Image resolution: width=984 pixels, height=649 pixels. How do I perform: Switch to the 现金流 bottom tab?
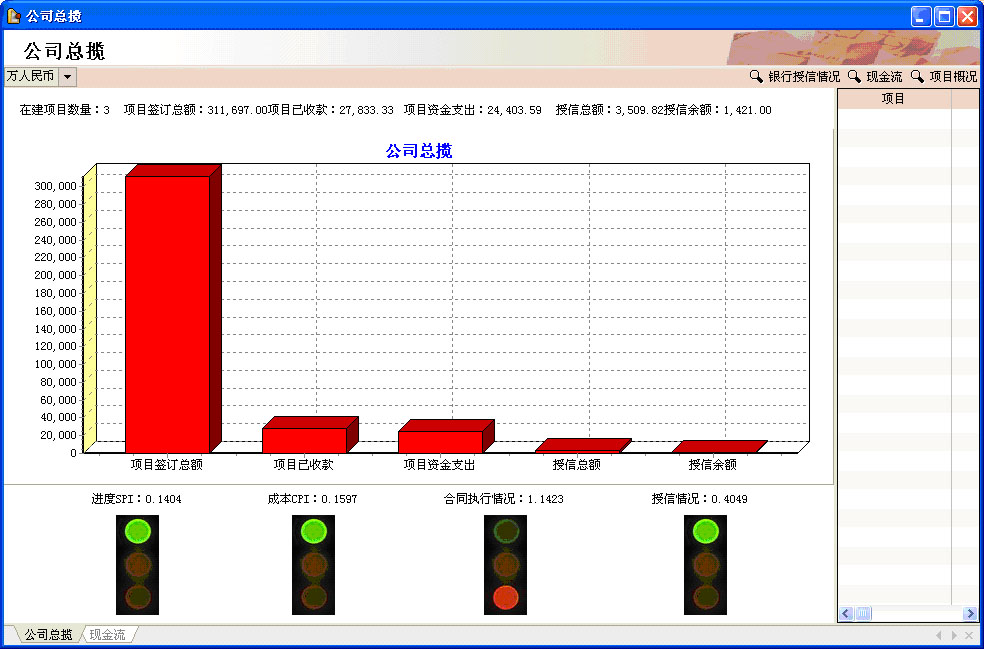[x=107, y=635]
